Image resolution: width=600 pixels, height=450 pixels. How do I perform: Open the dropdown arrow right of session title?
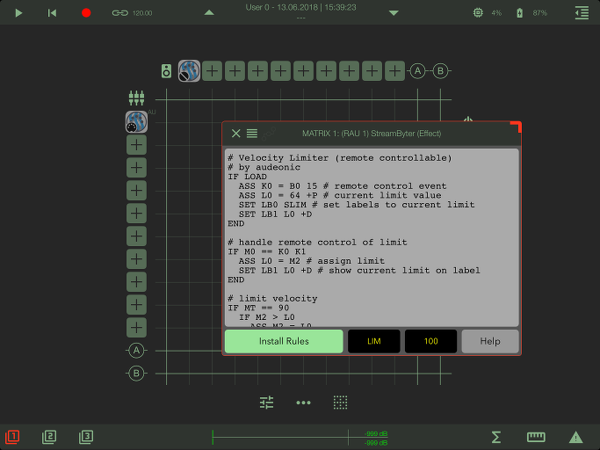pos(393,13)
